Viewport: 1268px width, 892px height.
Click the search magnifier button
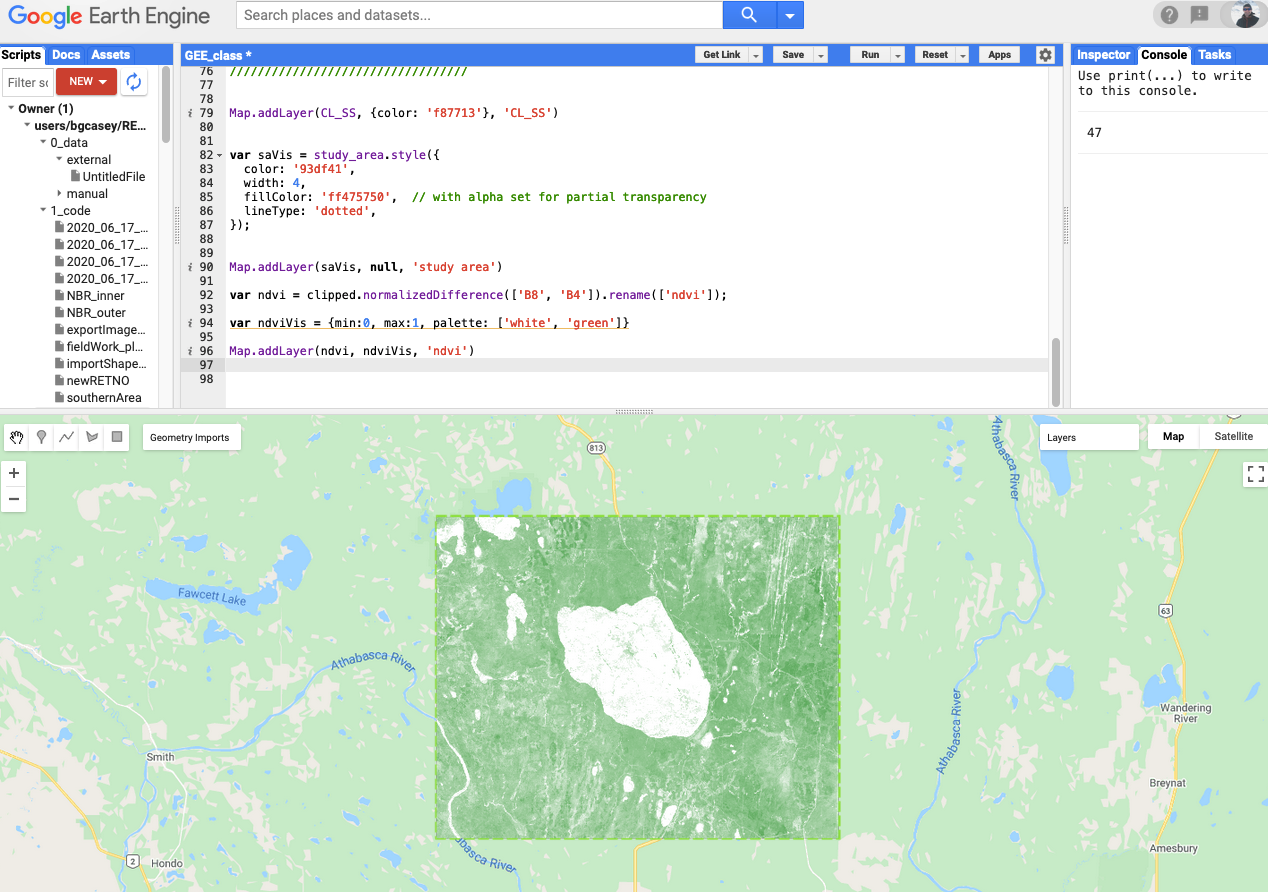[749, 15]
